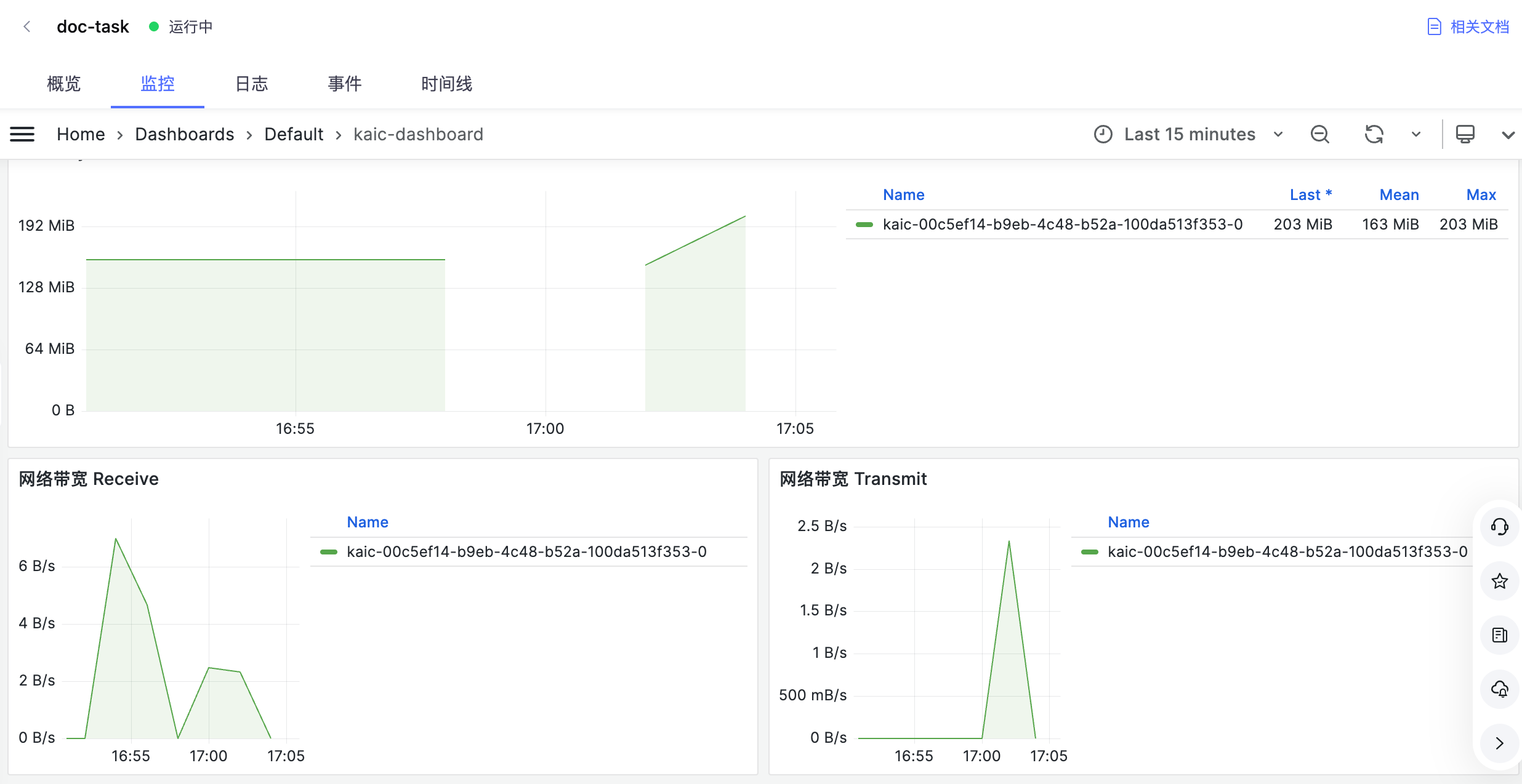
Task: Toggle memory series legend visibility
Action: 1062,225
